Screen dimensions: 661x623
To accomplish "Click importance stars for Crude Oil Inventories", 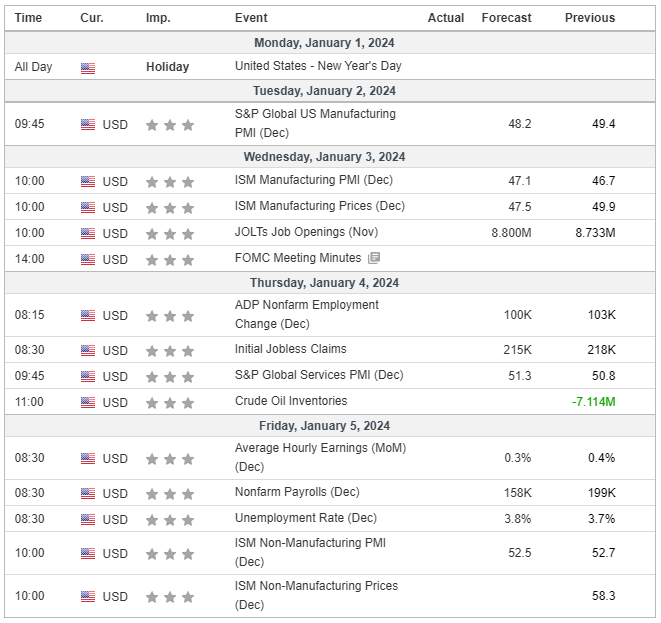I will click(x=170, y=403).
